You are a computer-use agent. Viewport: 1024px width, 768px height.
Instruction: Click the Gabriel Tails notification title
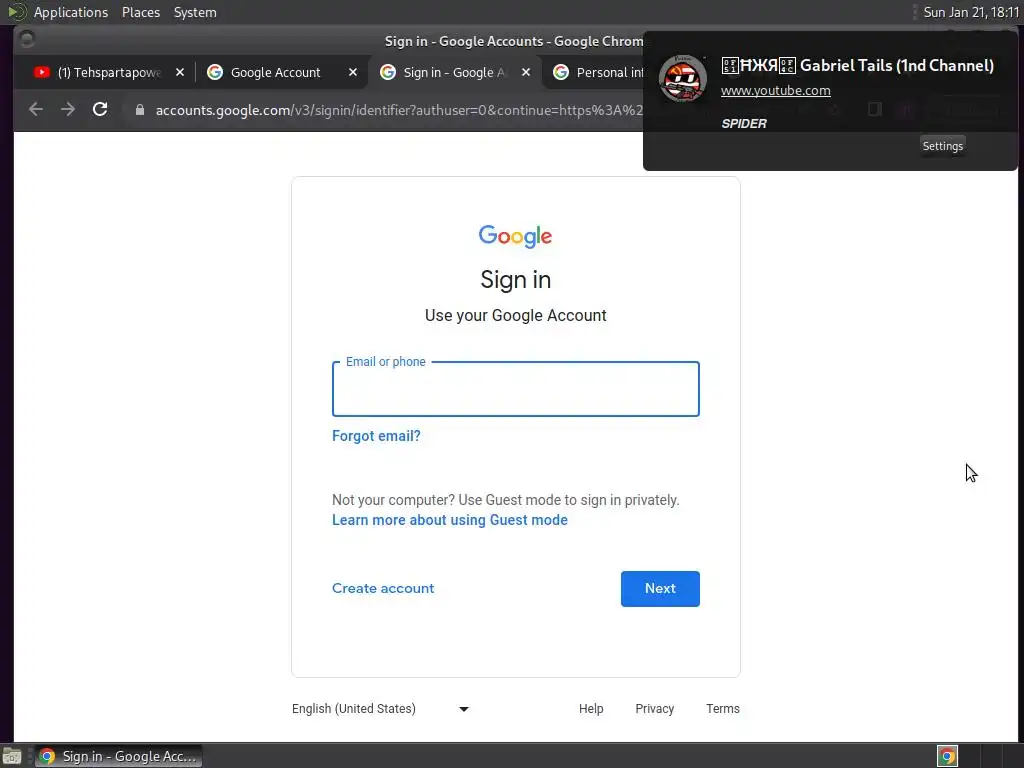pyautogui.click(x=857, y=65)
